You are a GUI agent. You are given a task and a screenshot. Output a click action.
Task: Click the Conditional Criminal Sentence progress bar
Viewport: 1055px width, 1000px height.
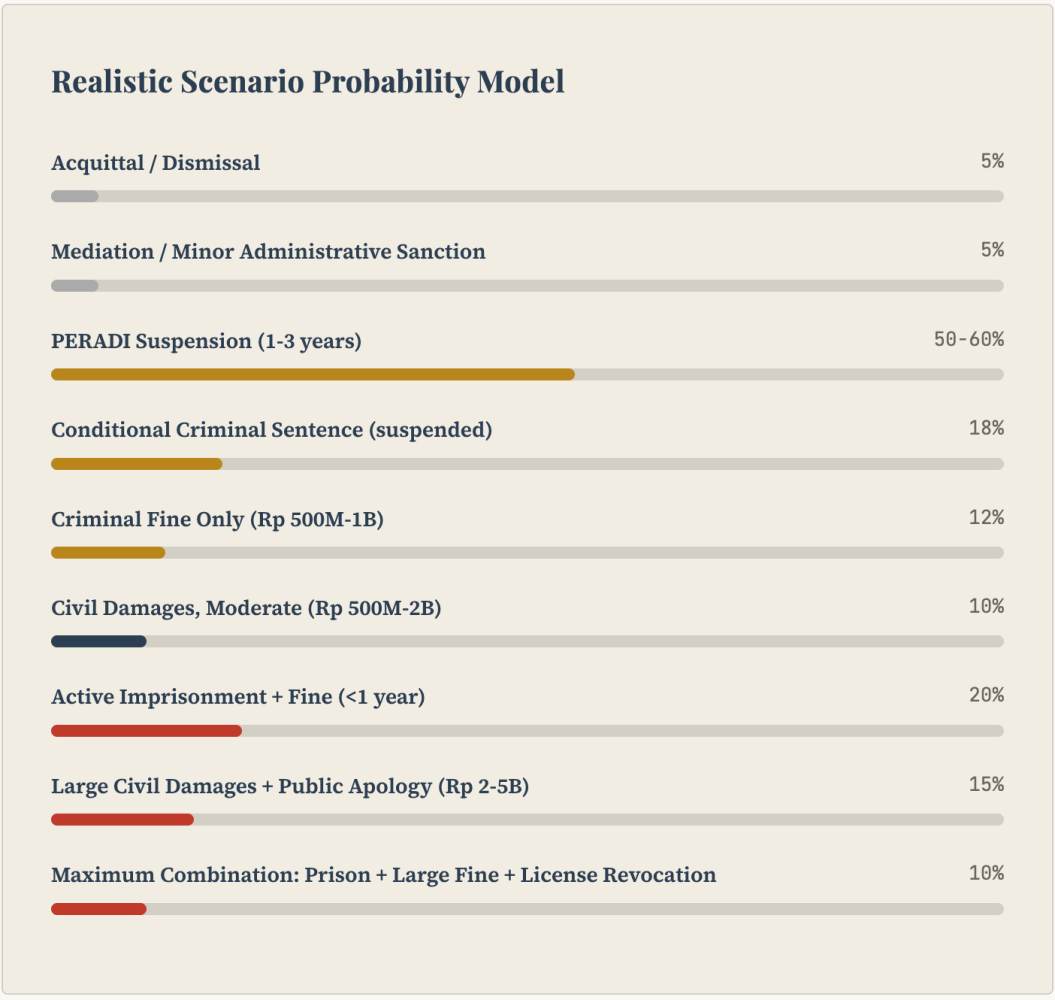click(528, 464)
